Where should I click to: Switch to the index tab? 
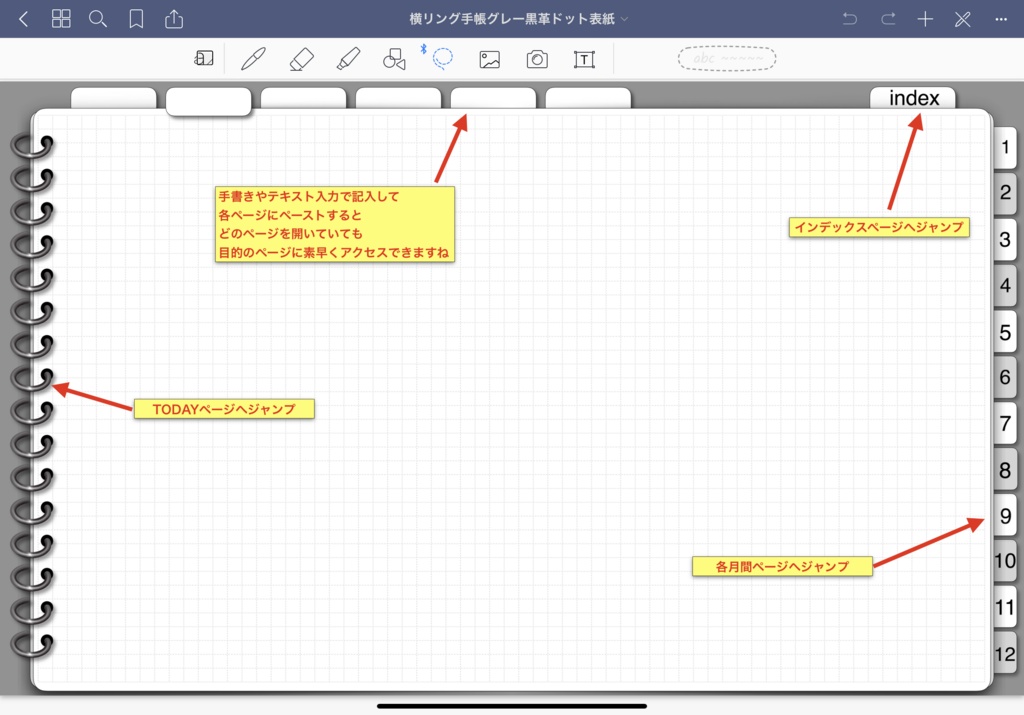(x=912, y=98)
